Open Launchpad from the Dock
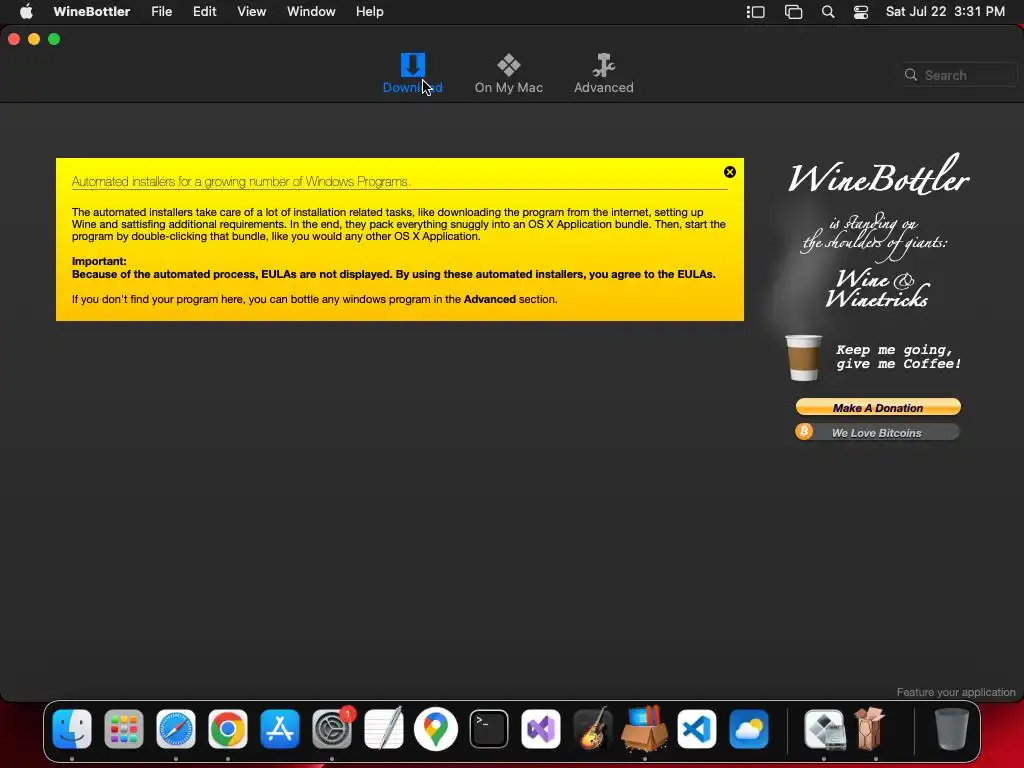This screenshot has width=1024, height=768. (x=124, y=729)
